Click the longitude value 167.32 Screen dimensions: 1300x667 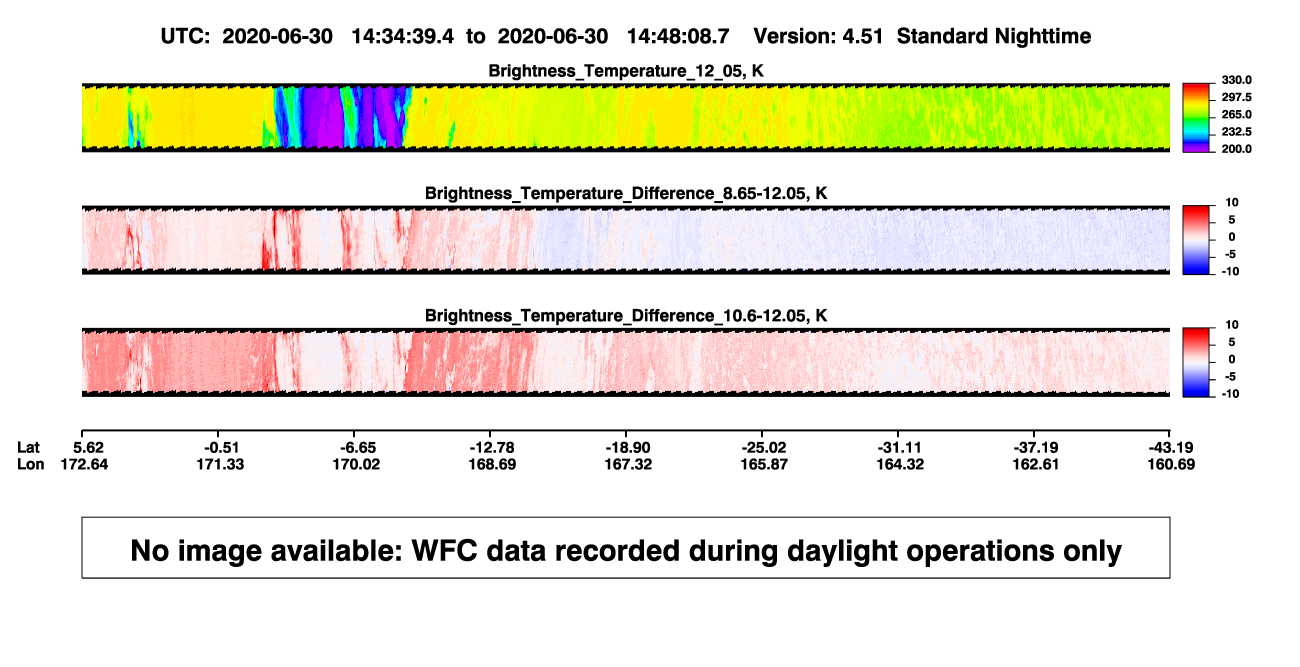coord(629,464)
